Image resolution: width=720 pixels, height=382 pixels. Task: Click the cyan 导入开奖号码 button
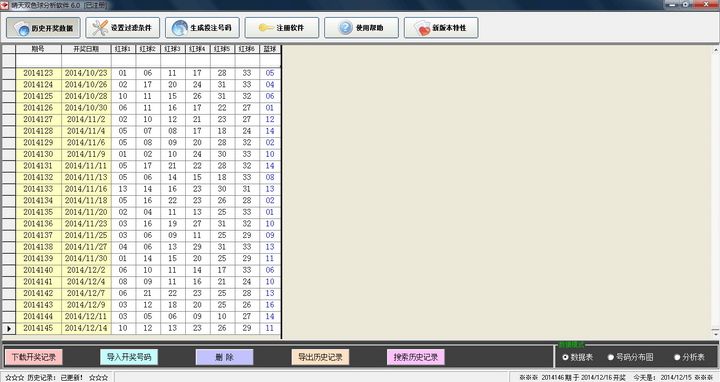pos(129,357)
